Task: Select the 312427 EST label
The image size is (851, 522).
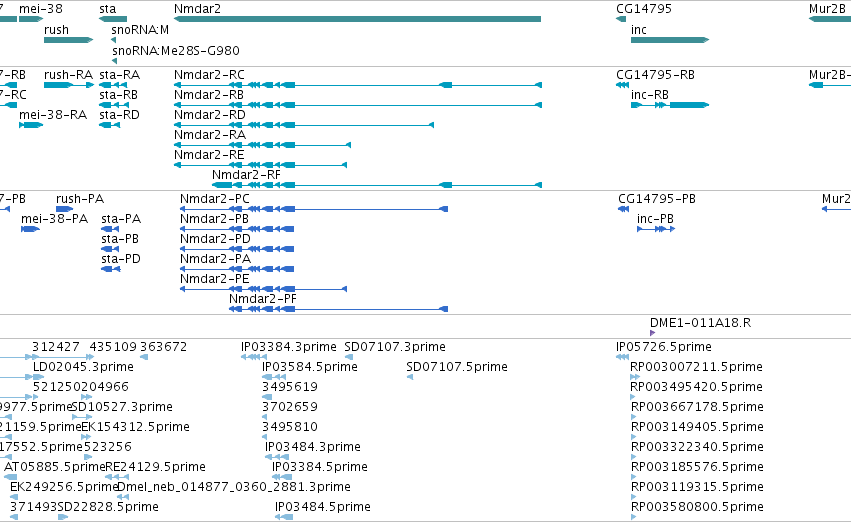Action: (x=56, y=347)
